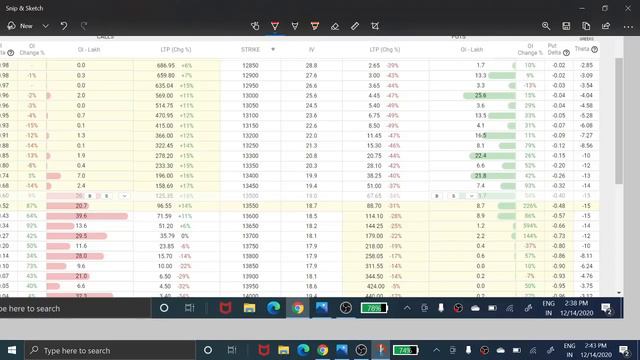Open Photos app on the bottom taskbar
Screen dimensions: 640x360
[342, 350]
